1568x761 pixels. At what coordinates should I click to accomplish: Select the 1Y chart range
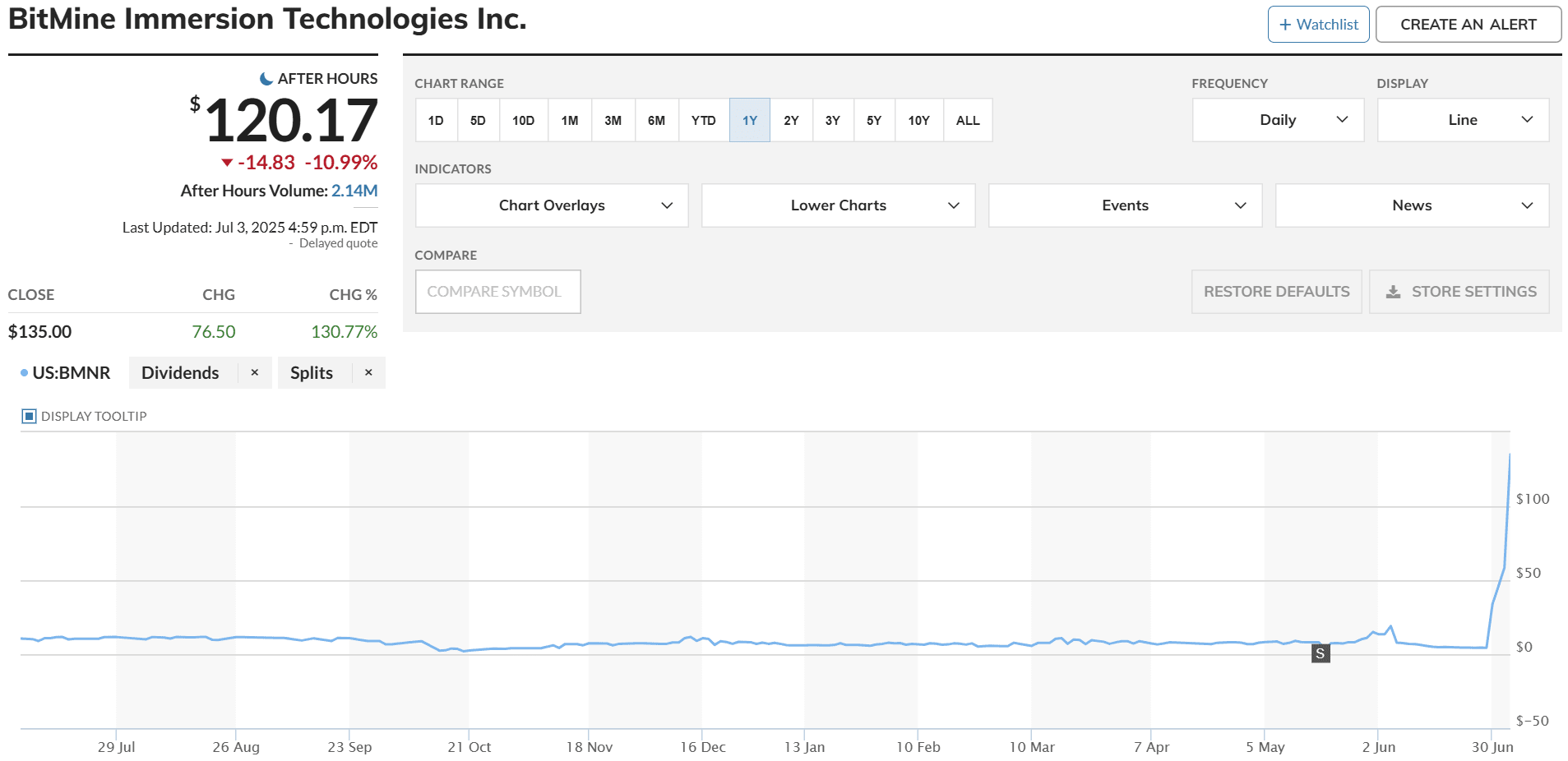pyautogui.click(x=750, y=120)
